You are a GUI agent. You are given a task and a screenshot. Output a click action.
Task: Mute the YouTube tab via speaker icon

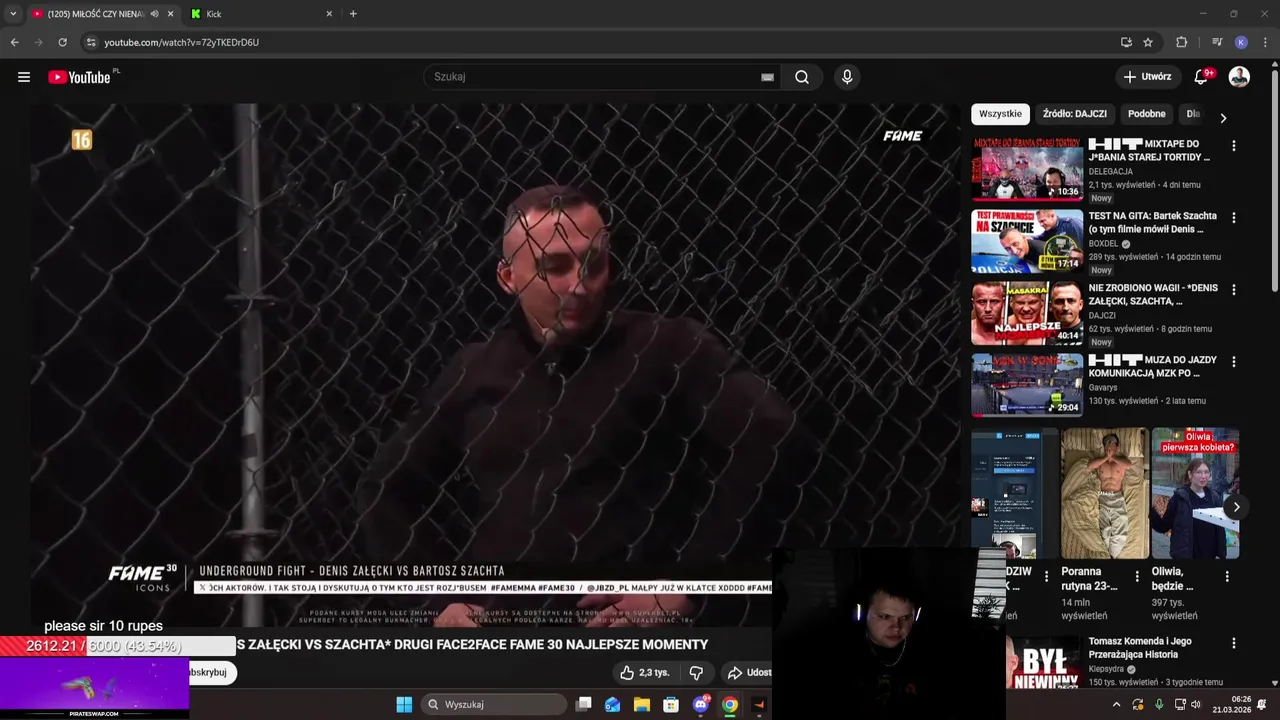(x=154, y=14)
